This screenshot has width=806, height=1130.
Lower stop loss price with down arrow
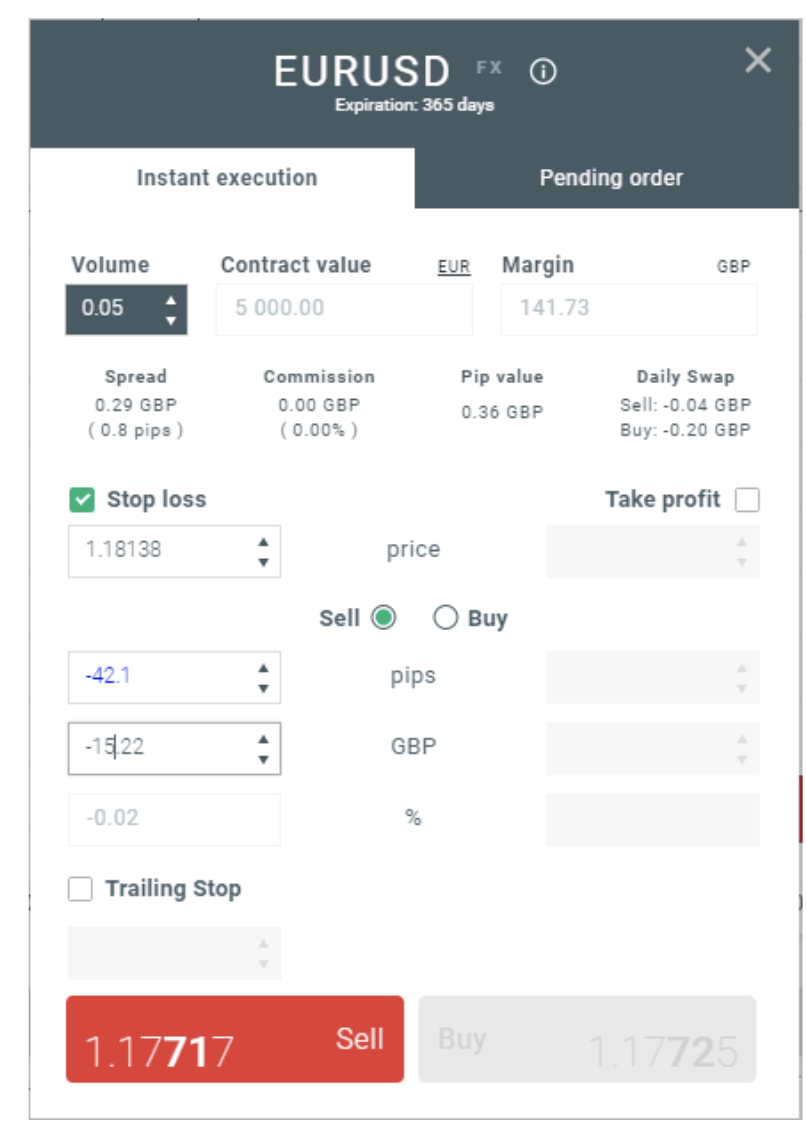263,562
